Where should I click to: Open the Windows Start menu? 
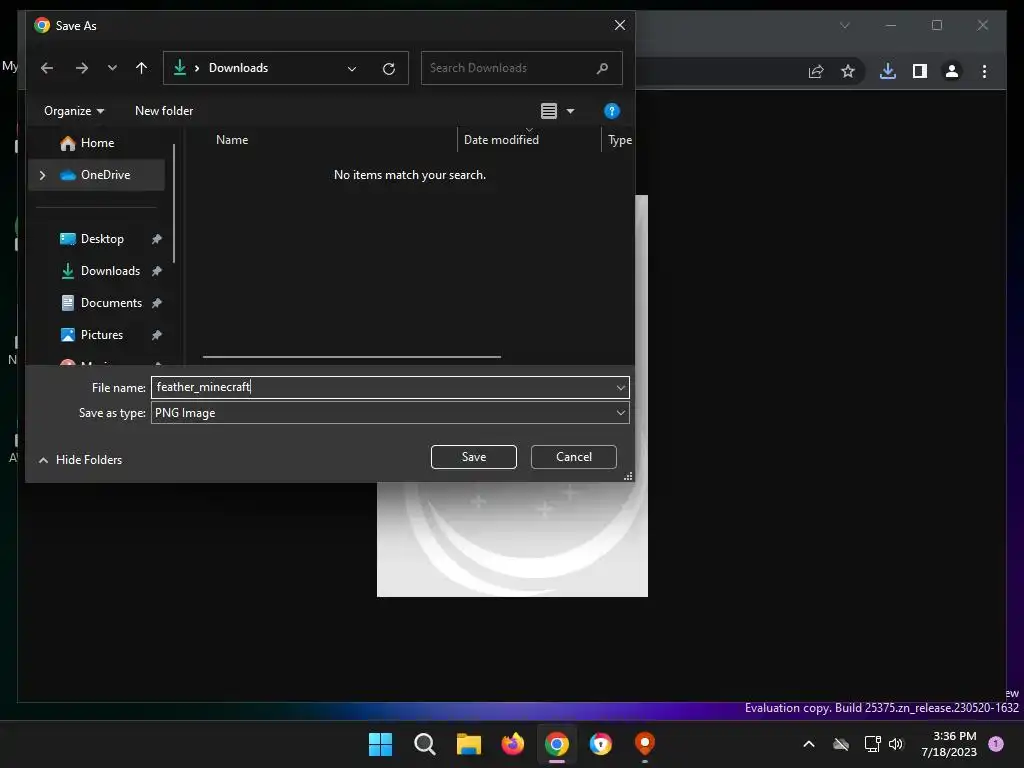point(380,744)
